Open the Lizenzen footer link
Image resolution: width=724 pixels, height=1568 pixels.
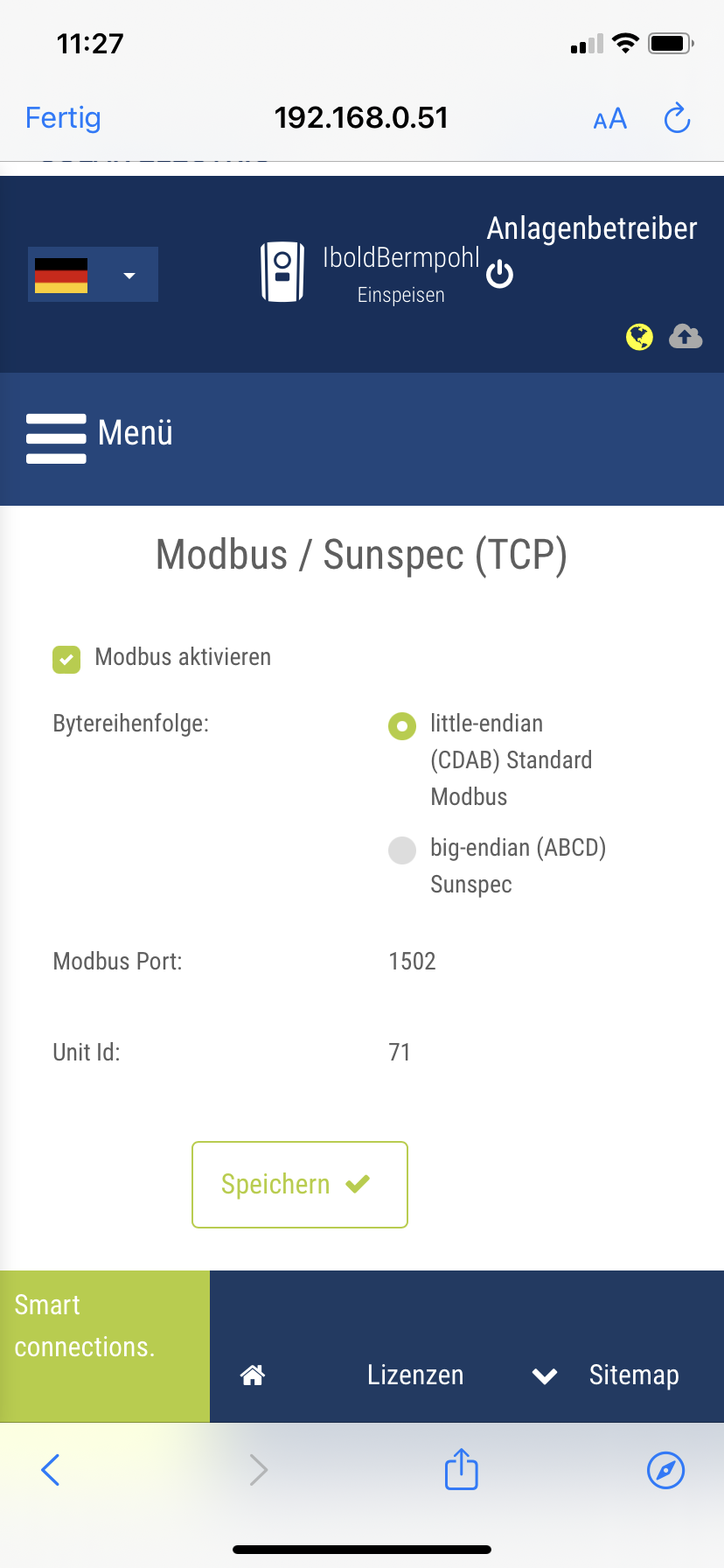tap(415, 1375)
